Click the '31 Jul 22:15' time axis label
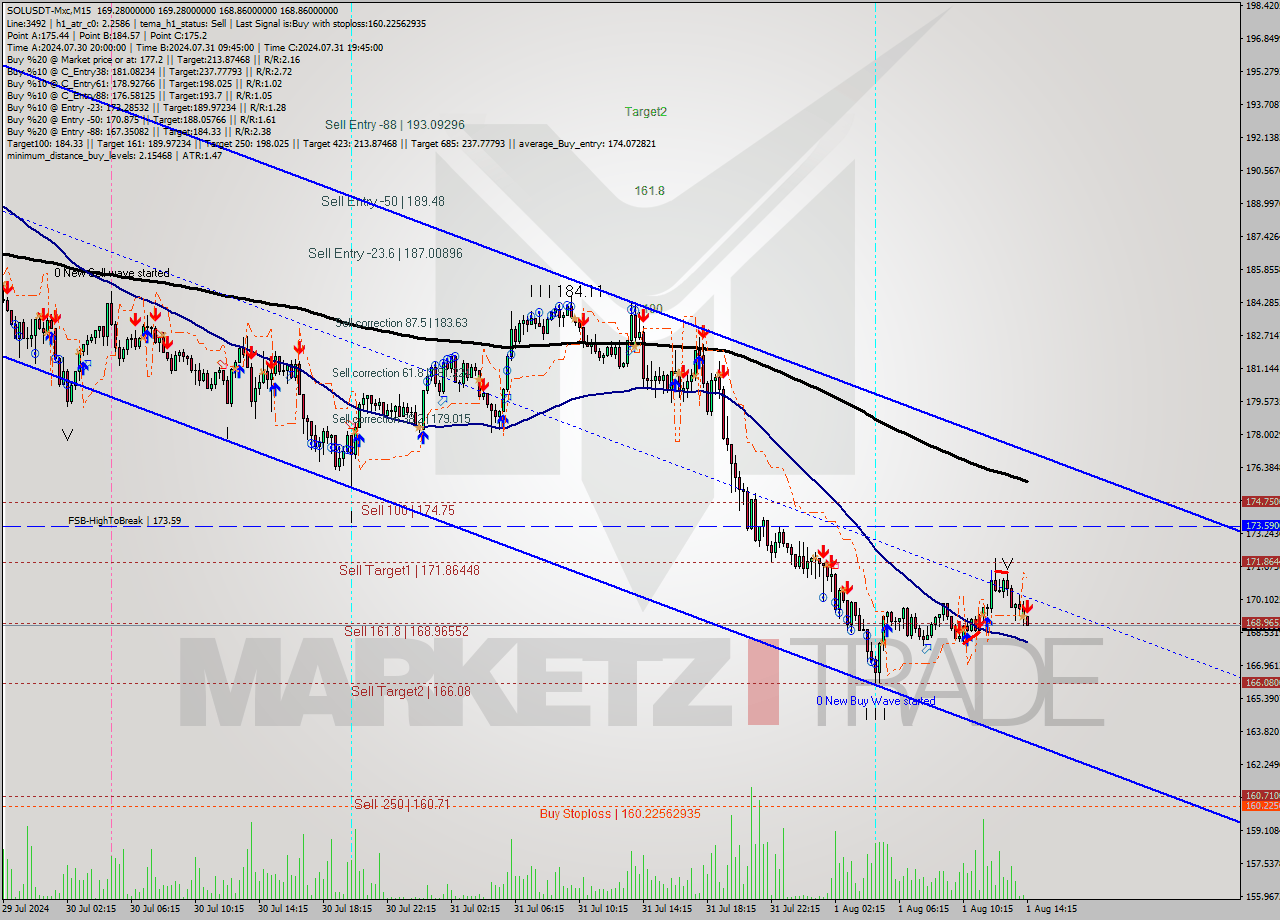The image size is (1280, 920). click(x=796, y=910)
